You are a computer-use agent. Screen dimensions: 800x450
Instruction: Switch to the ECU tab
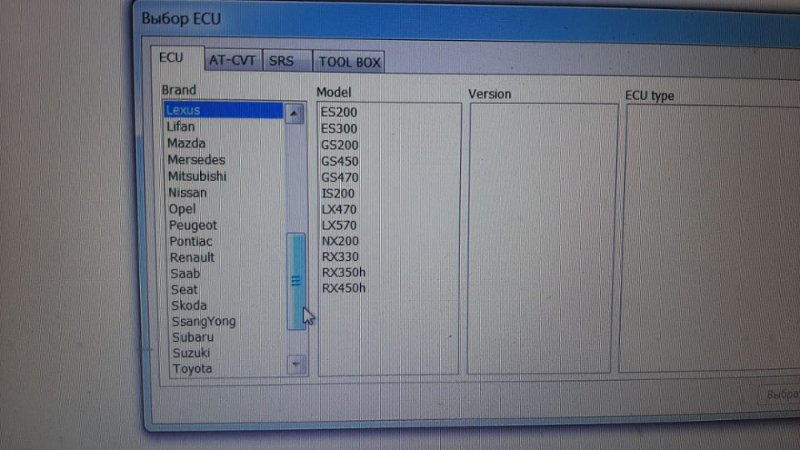(x=177, y=58)
